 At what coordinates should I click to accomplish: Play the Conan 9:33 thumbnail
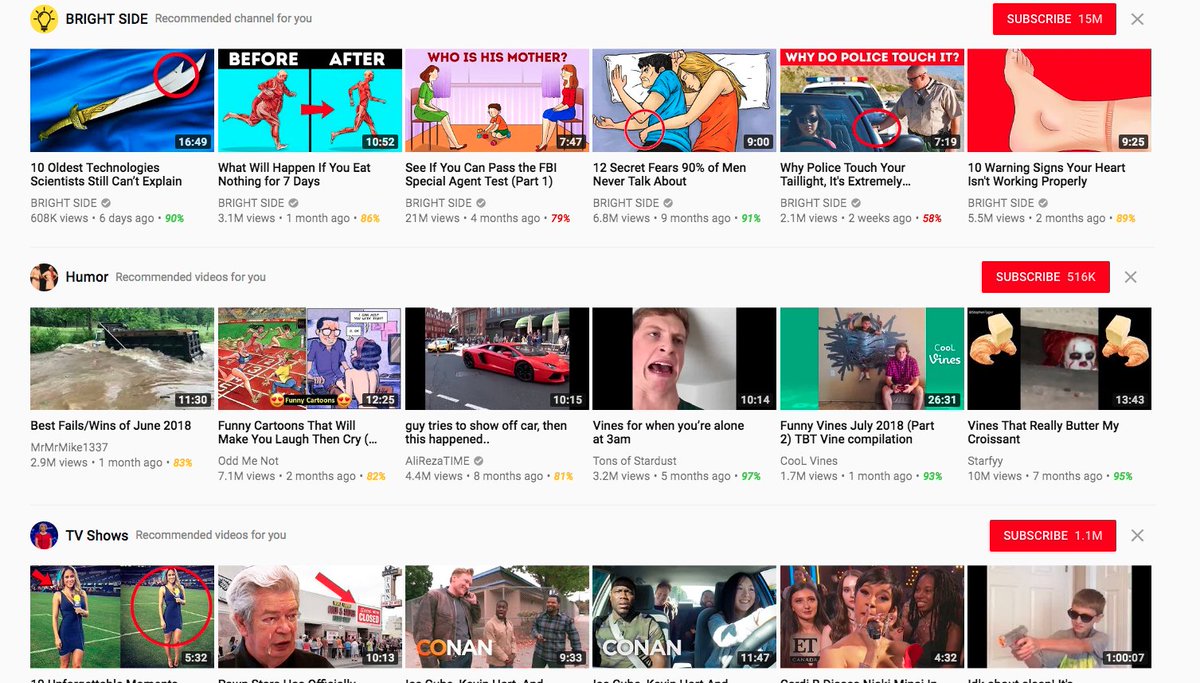coord(497,617)
